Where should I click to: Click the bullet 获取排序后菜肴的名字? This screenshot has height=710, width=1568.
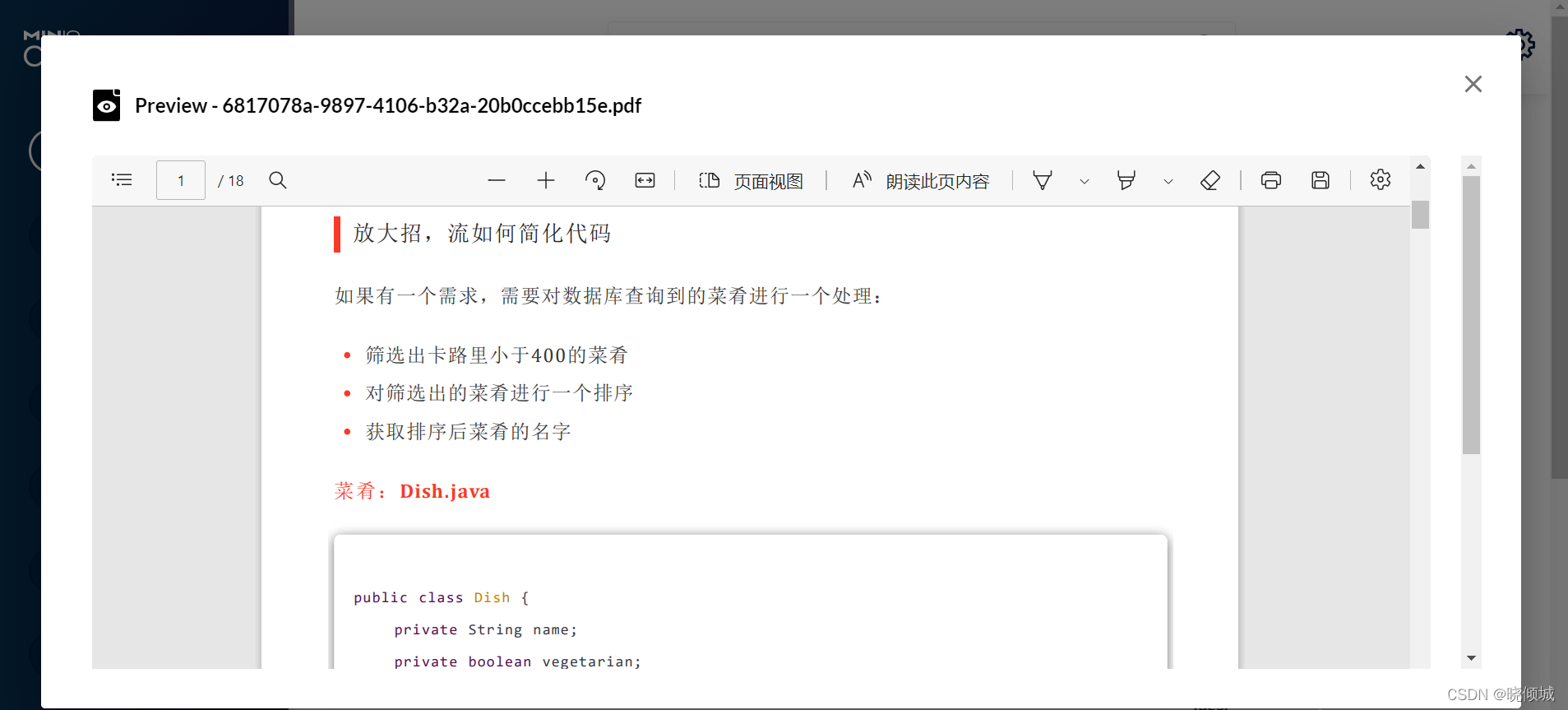[x=468, y=432]
